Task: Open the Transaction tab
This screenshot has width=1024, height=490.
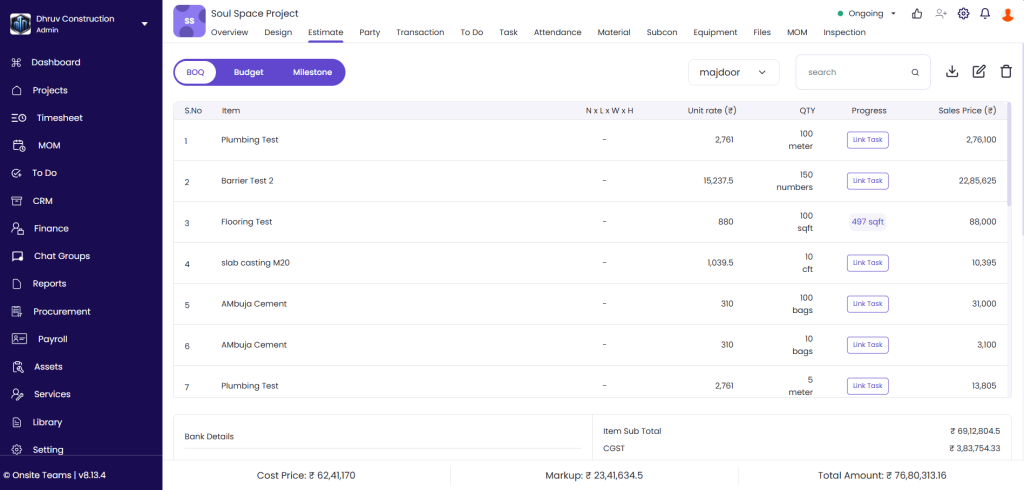Action: point(420,32)
